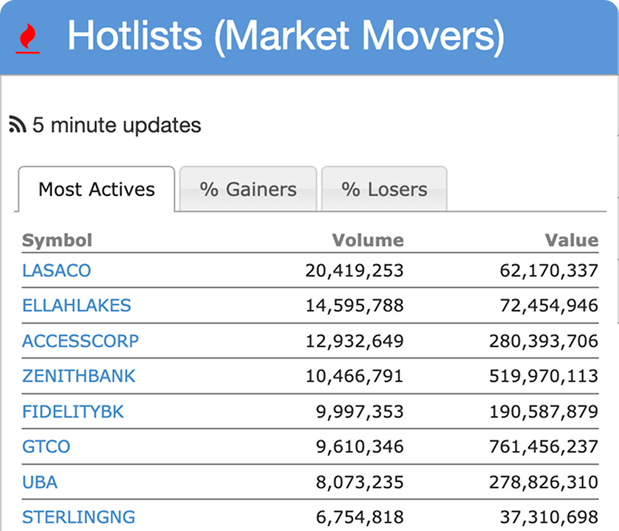
Task: Click UBA value 278,826,310
Action: pyautogui.click(x=544, y=482)
